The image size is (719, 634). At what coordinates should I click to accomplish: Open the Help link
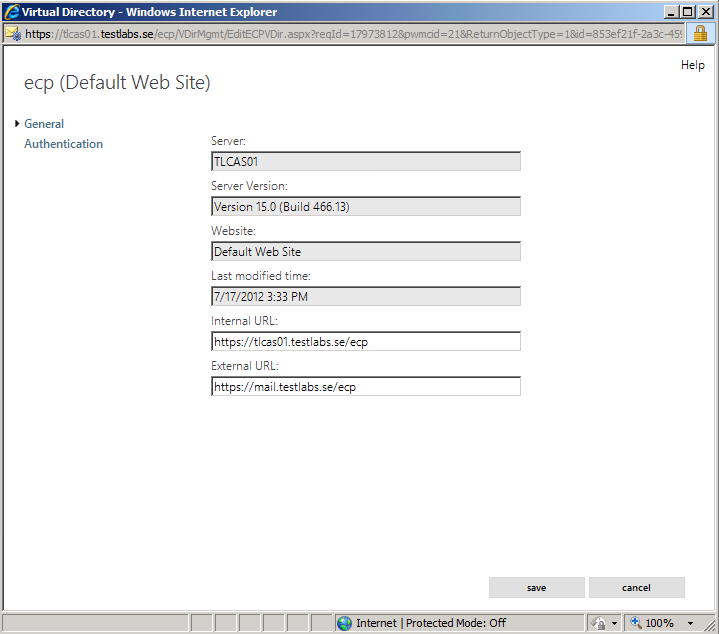pos(692,65)
